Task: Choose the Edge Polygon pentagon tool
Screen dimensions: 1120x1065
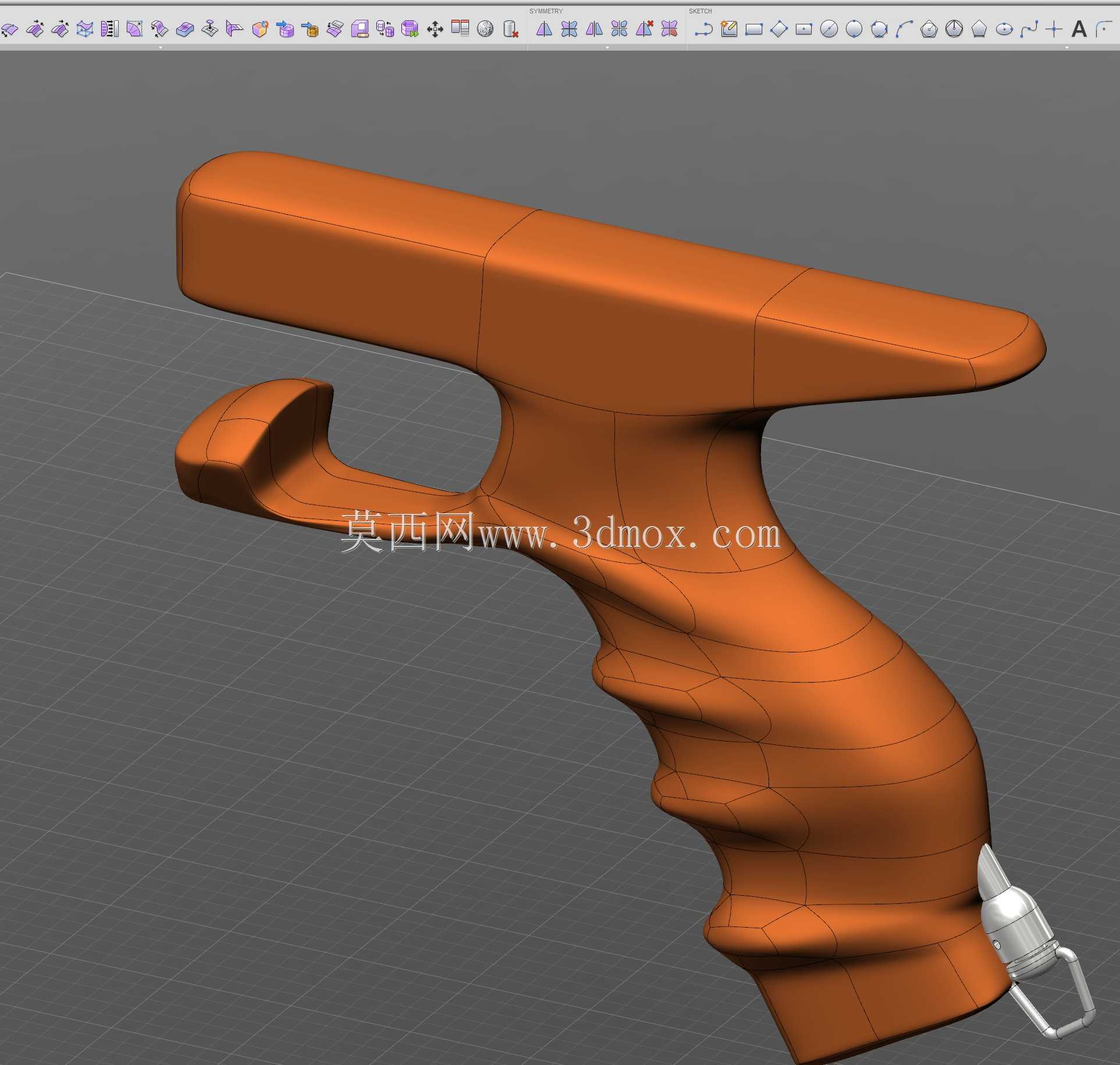Action: 979,29
